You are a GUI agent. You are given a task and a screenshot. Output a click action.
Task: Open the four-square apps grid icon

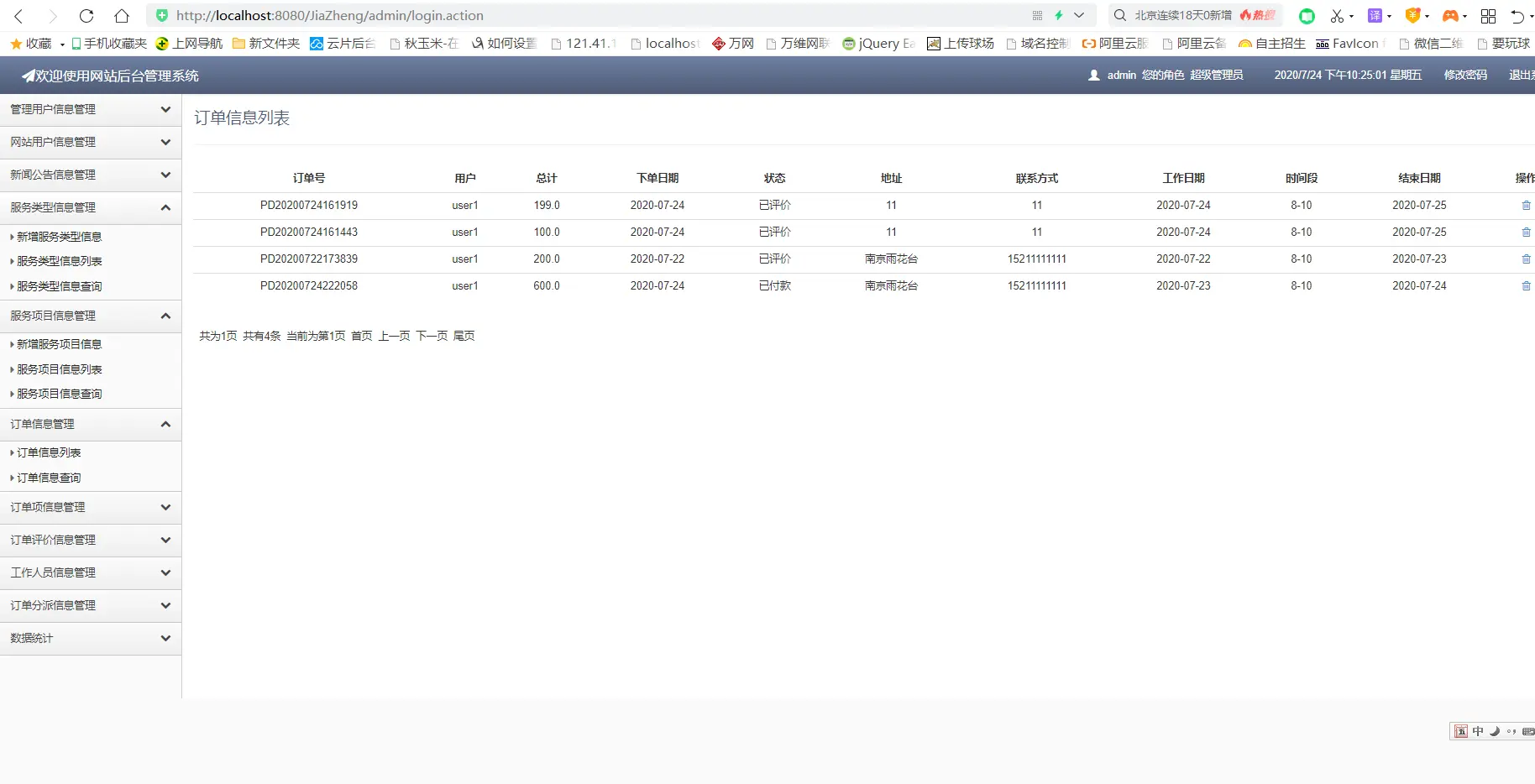(1488, 16)
